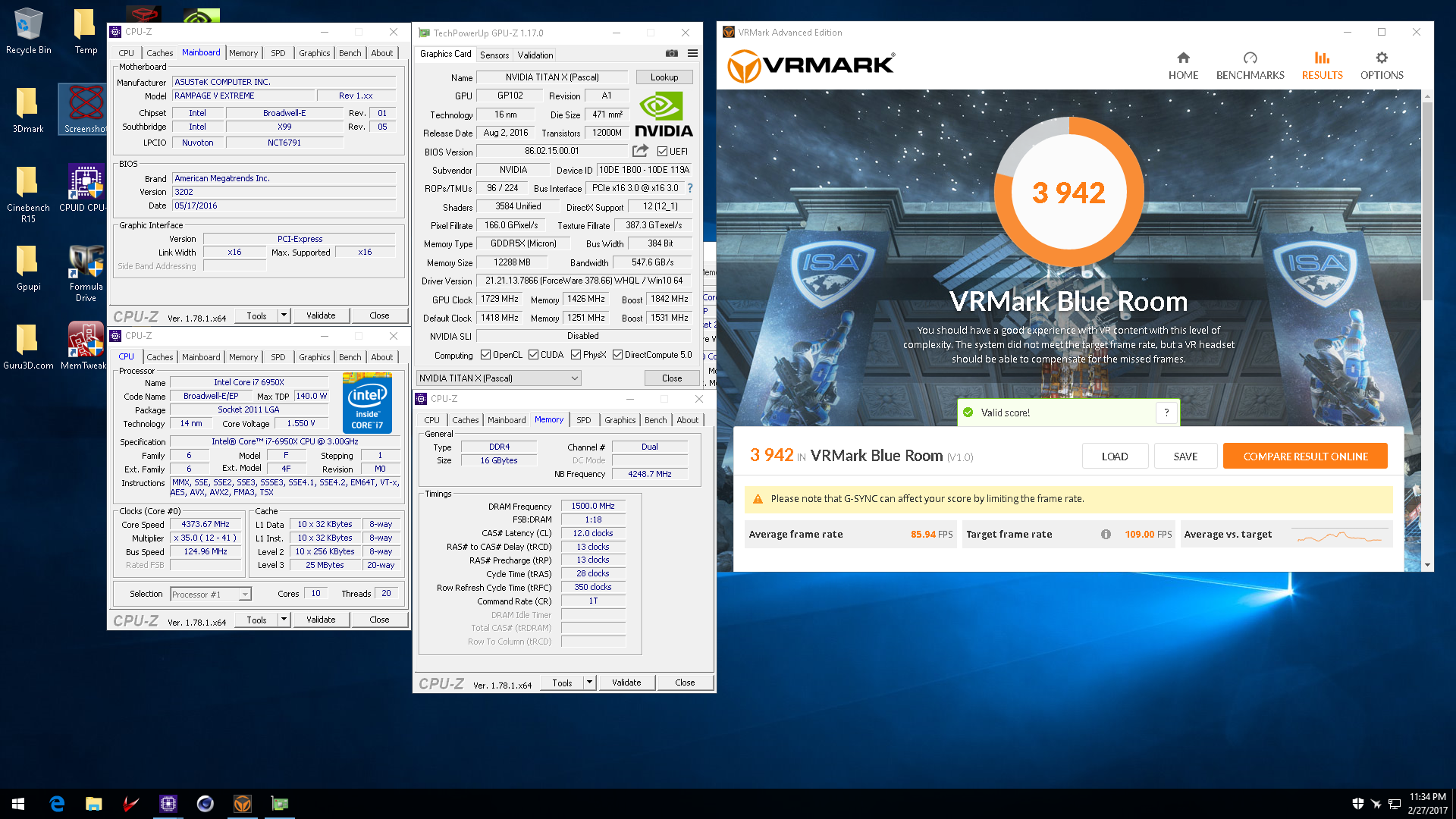Screen dimensions: 1456x819
Task: Select Caches tab in Mainboard CPU-Z window
Action: pos(159,53)
